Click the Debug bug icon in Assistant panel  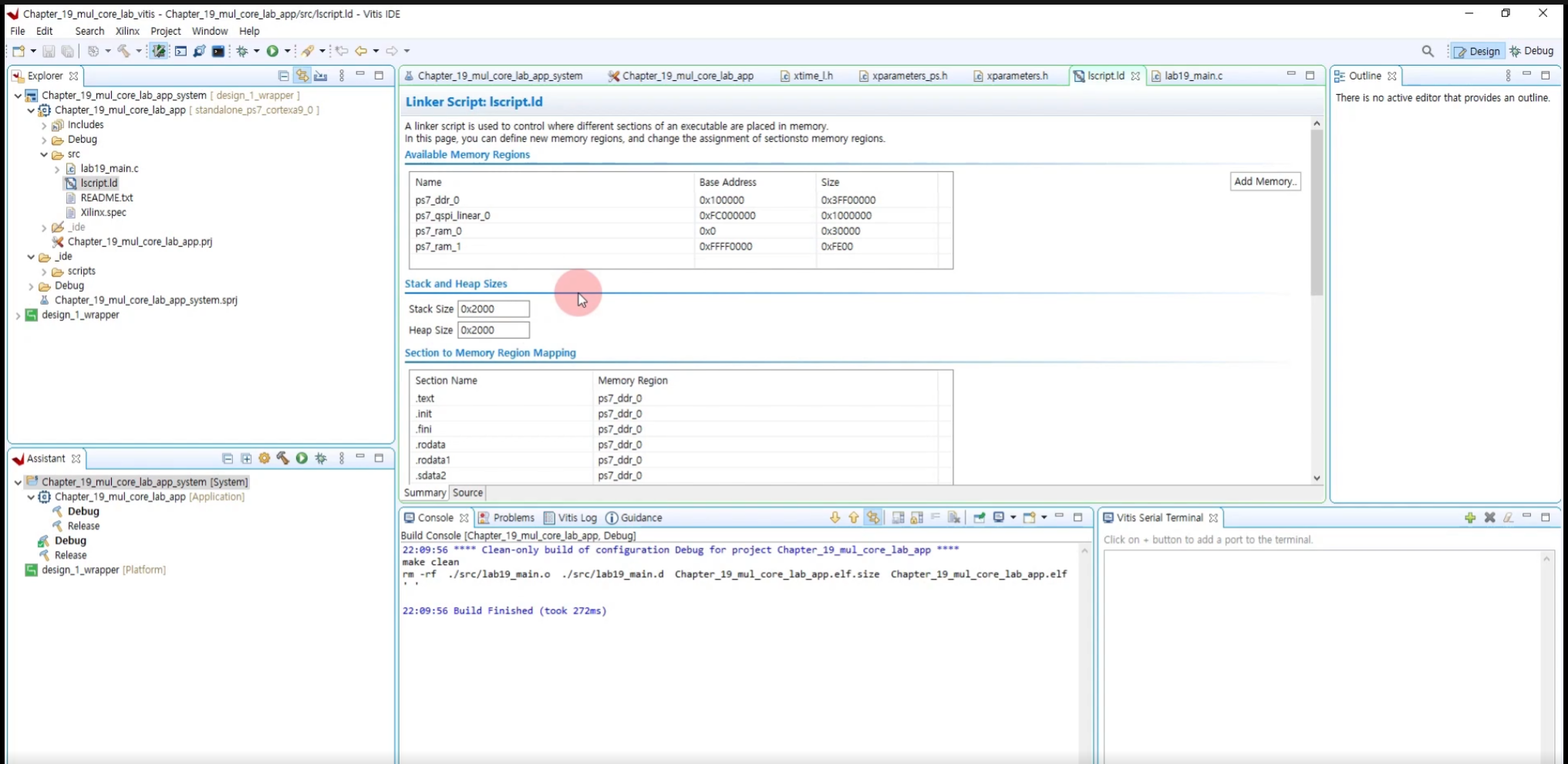321,458
